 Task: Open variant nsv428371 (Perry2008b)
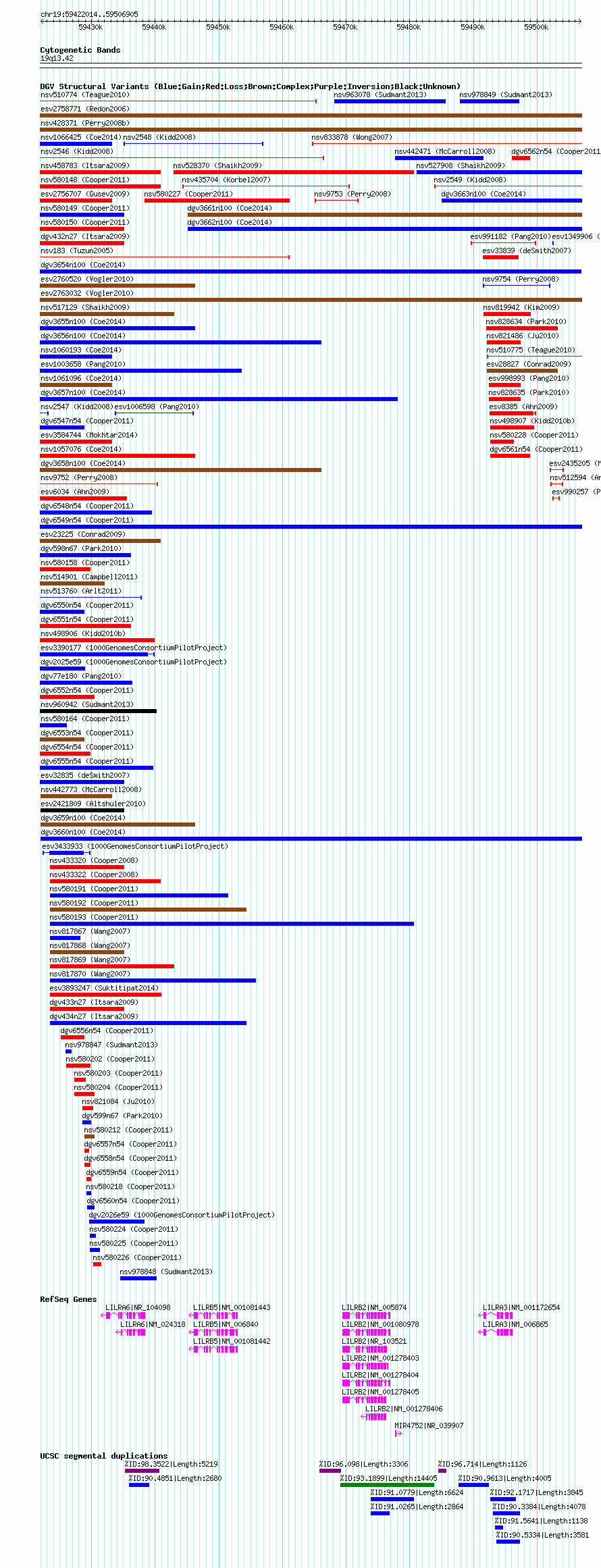point(85,123)
